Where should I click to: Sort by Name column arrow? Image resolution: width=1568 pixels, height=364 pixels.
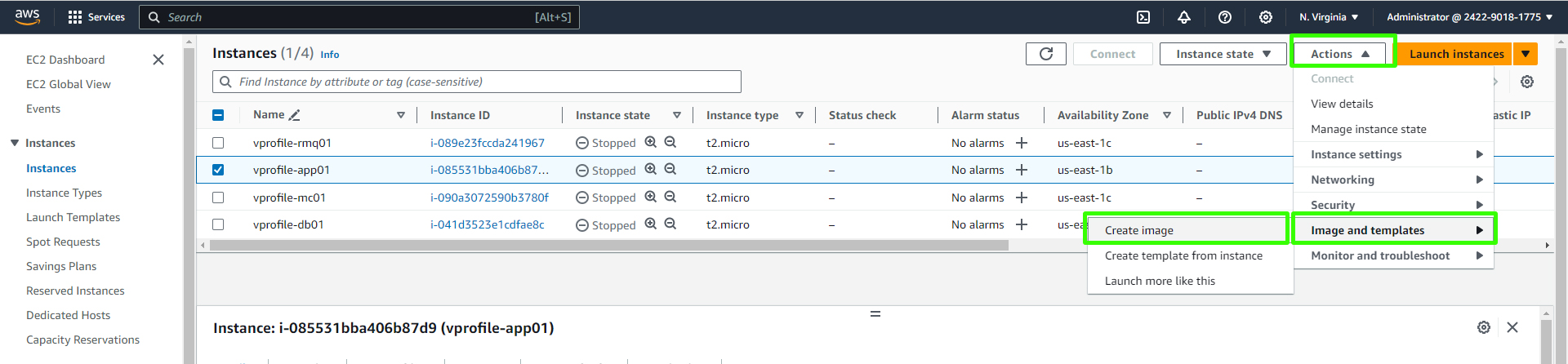tap(401, 115)
